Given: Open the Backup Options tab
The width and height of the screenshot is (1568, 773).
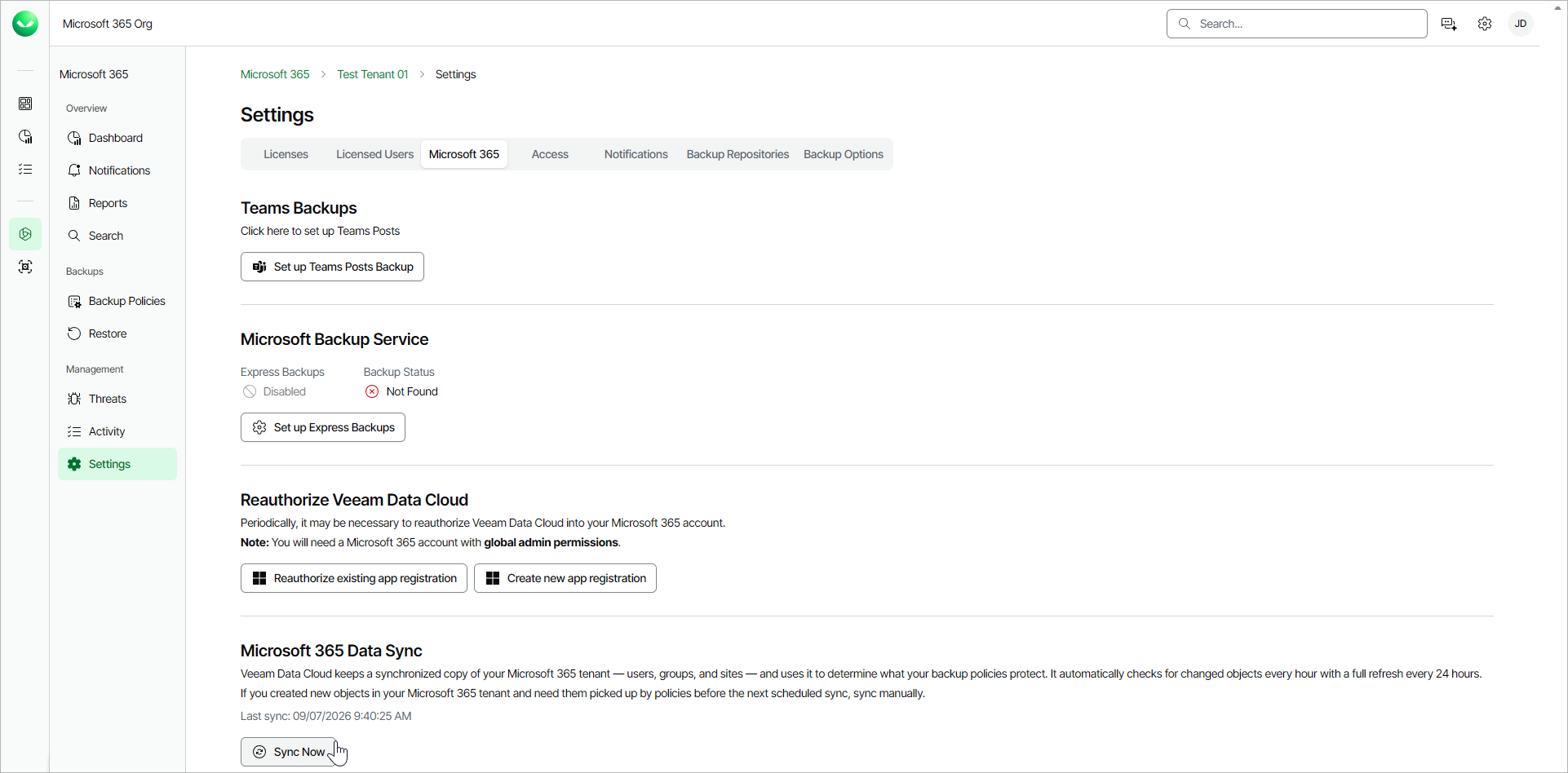Looking at the screenshot, I should coord(844,154).
